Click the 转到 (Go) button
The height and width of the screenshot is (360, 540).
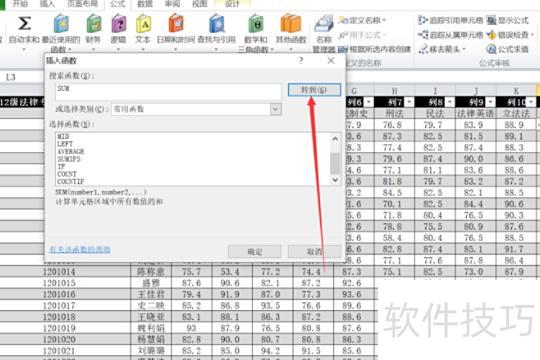314,90
